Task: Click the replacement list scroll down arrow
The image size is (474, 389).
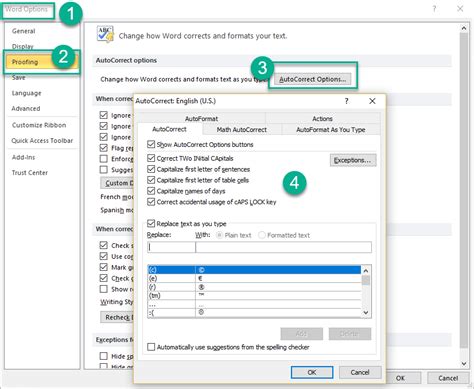Action: tap(366, 313)
